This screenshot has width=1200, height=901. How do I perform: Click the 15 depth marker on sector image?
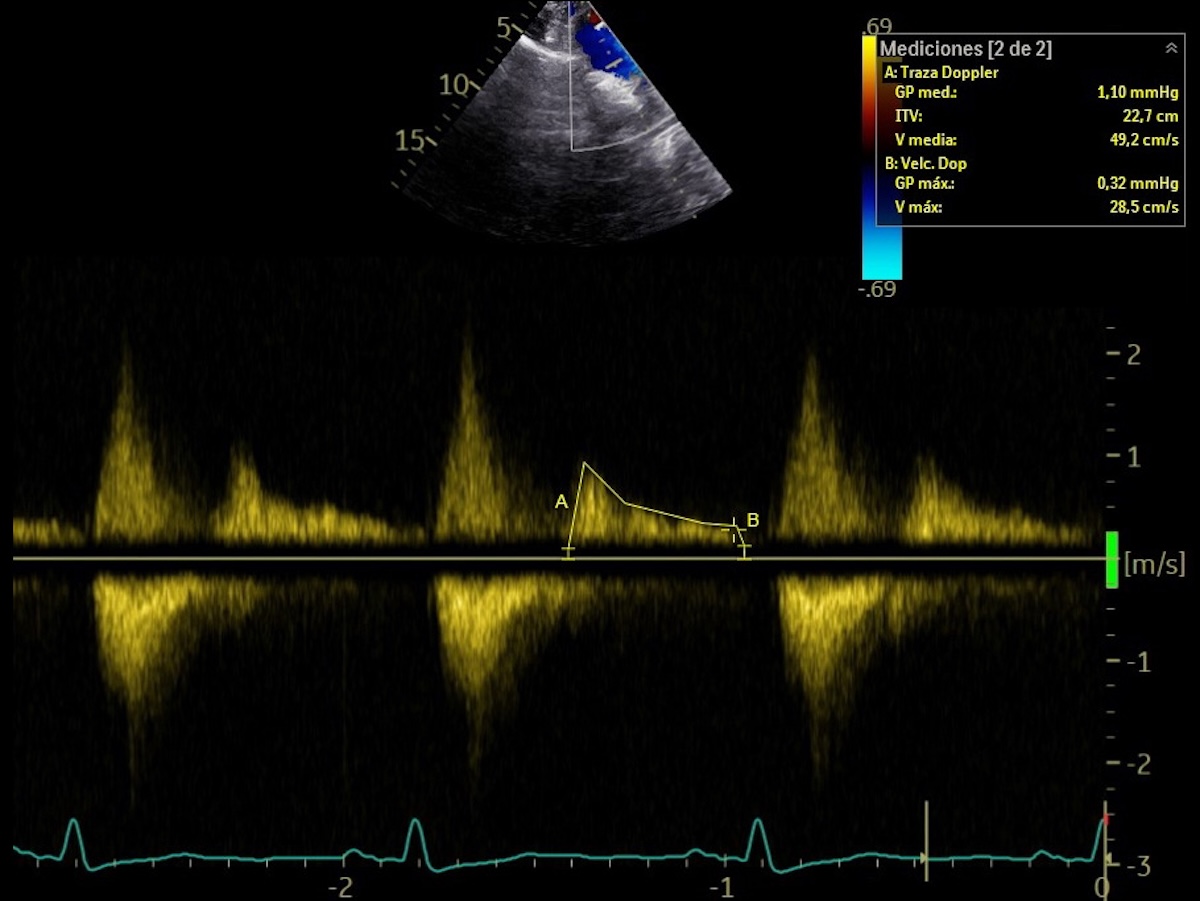click(x=411, y=141)
